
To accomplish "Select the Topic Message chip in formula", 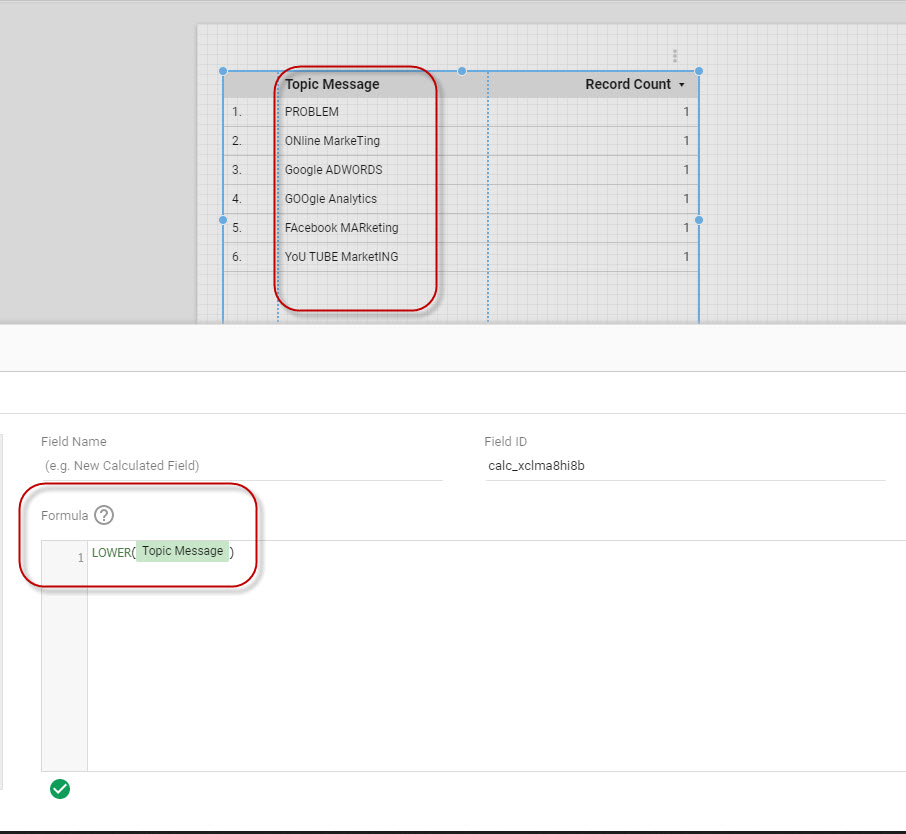I will [183, 551].
